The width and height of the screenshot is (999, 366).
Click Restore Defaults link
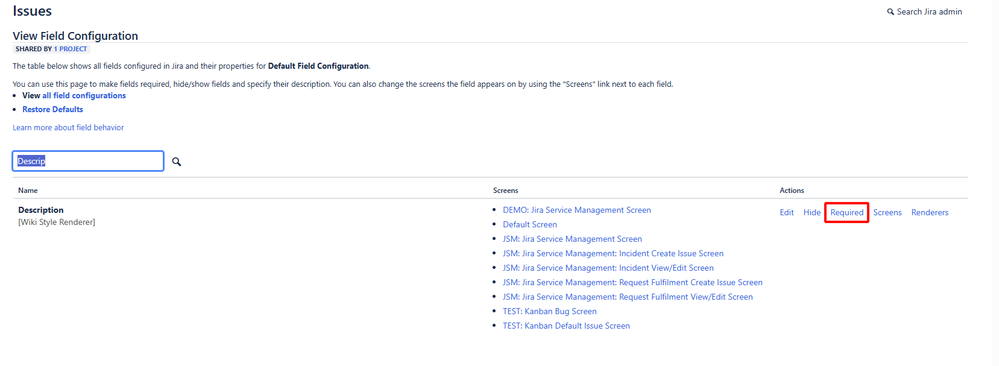click(52, 109)
